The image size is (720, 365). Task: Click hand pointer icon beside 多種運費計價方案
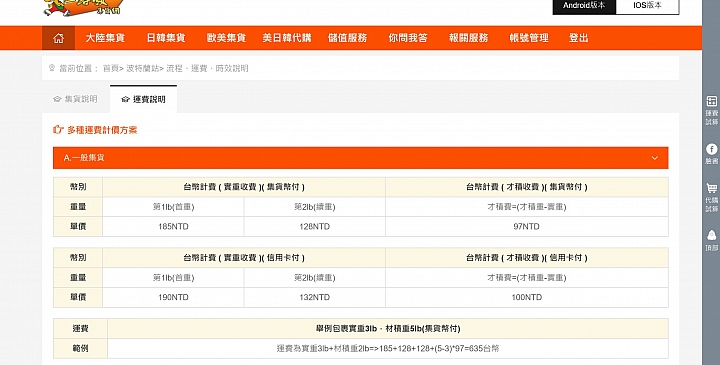(x=58, y=130)
